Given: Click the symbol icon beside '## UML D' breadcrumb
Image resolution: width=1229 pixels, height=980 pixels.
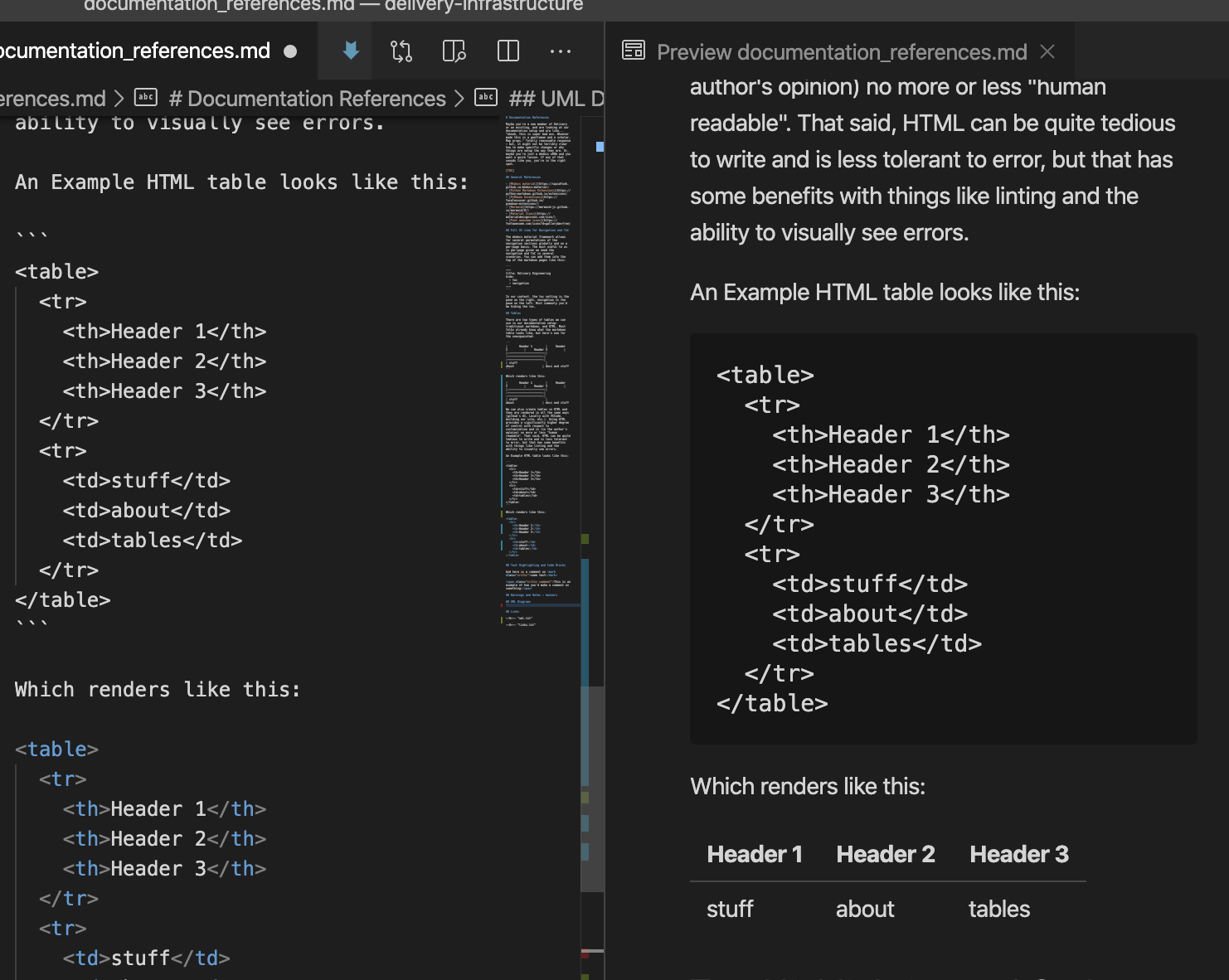Looking at the screenshot, I should pyautogui.click(x=486, y=98).
